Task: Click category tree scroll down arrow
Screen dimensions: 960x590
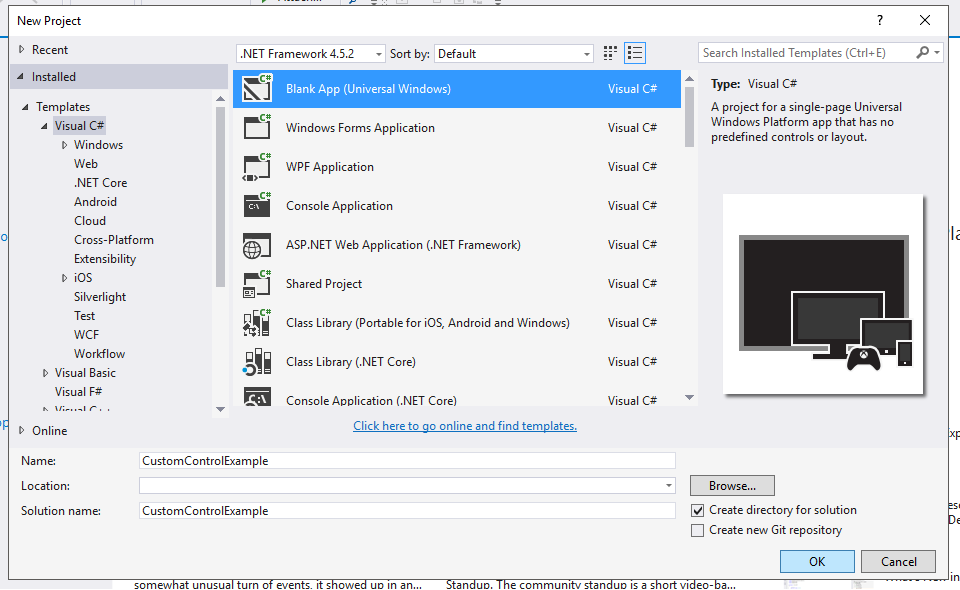Action: [220, 409]
